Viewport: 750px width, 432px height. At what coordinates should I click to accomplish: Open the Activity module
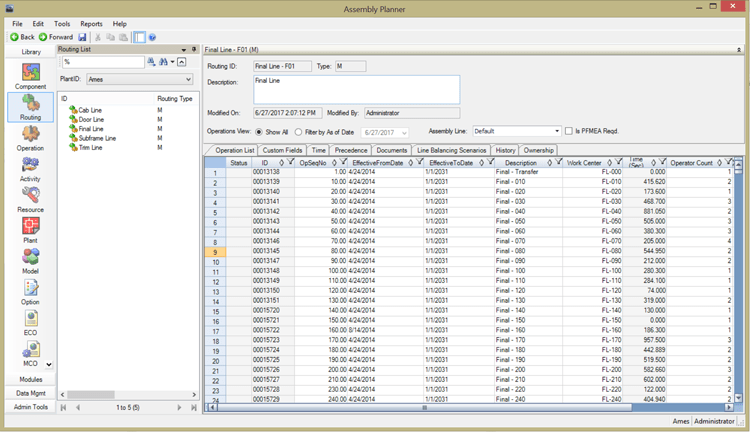coord(30,168)
